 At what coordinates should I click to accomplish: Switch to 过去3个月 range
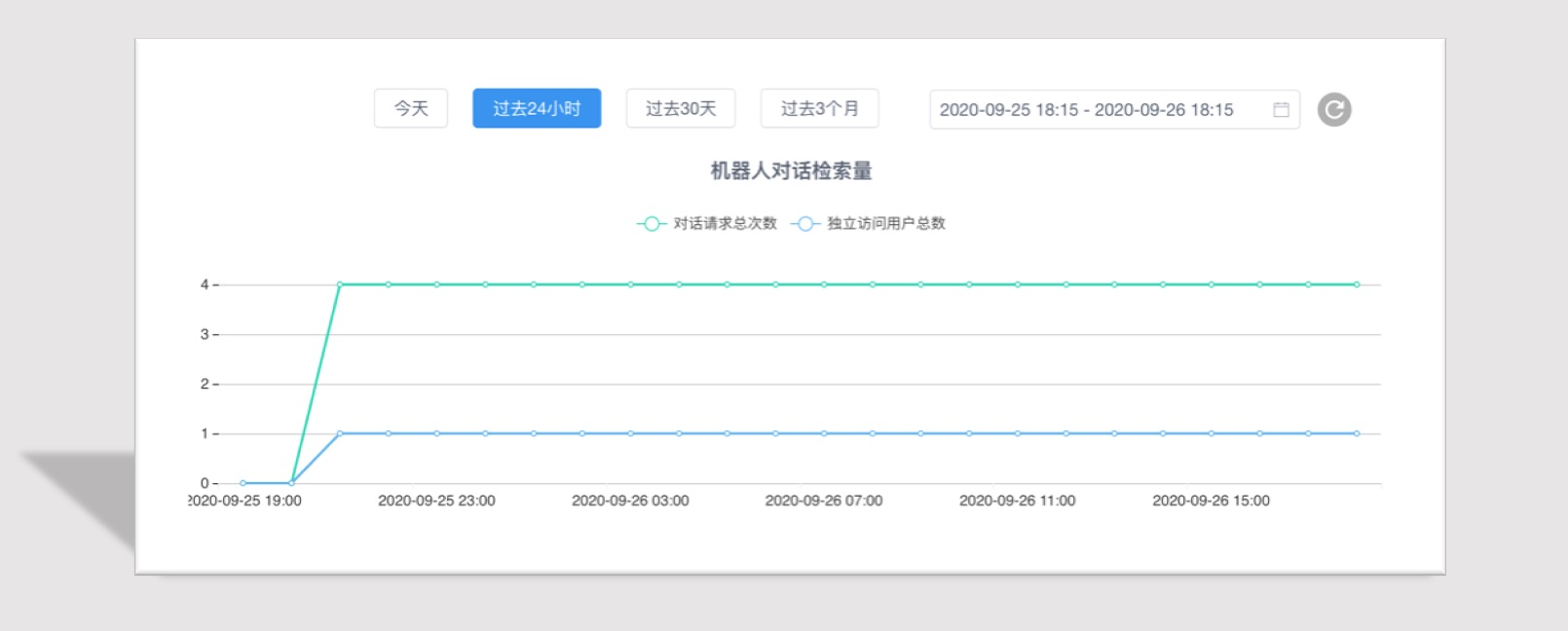[x=820, y=108]
